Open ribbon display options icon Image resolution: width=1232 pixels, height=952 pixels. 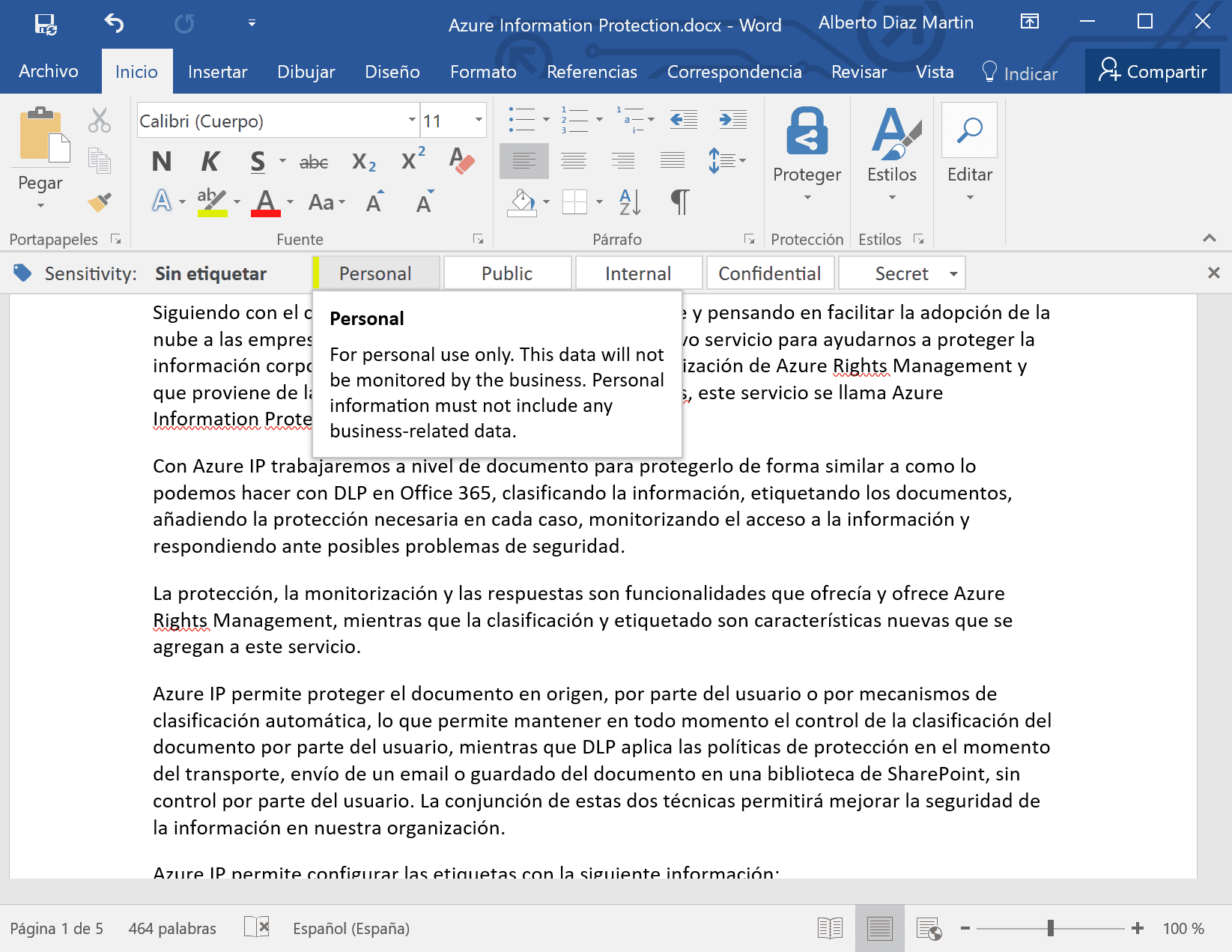pos(1030,21)
